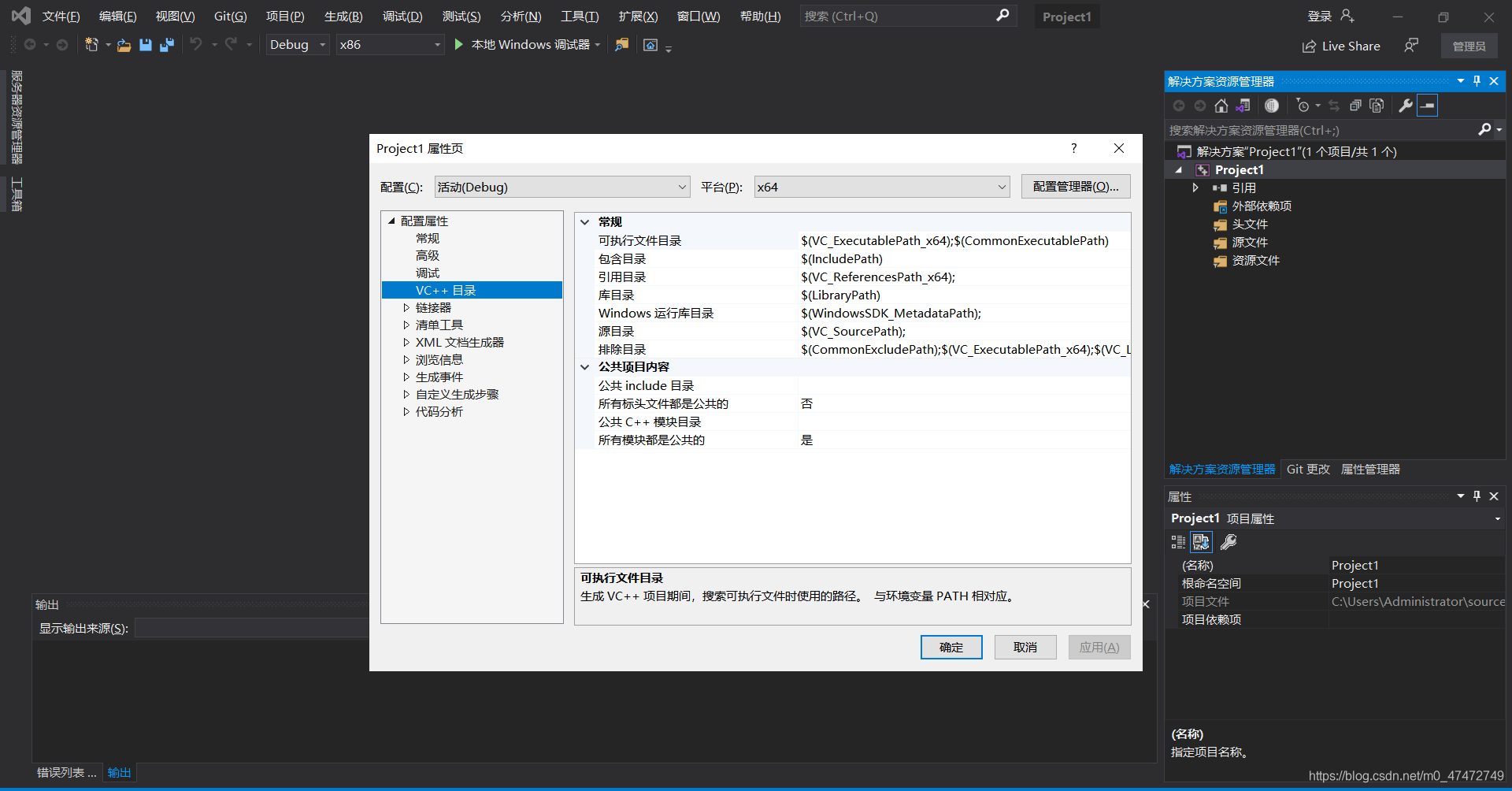Screen dimensions: 1512x791
Task: Switch to the 错误列表 tab
Action: [x=67, y=772]
